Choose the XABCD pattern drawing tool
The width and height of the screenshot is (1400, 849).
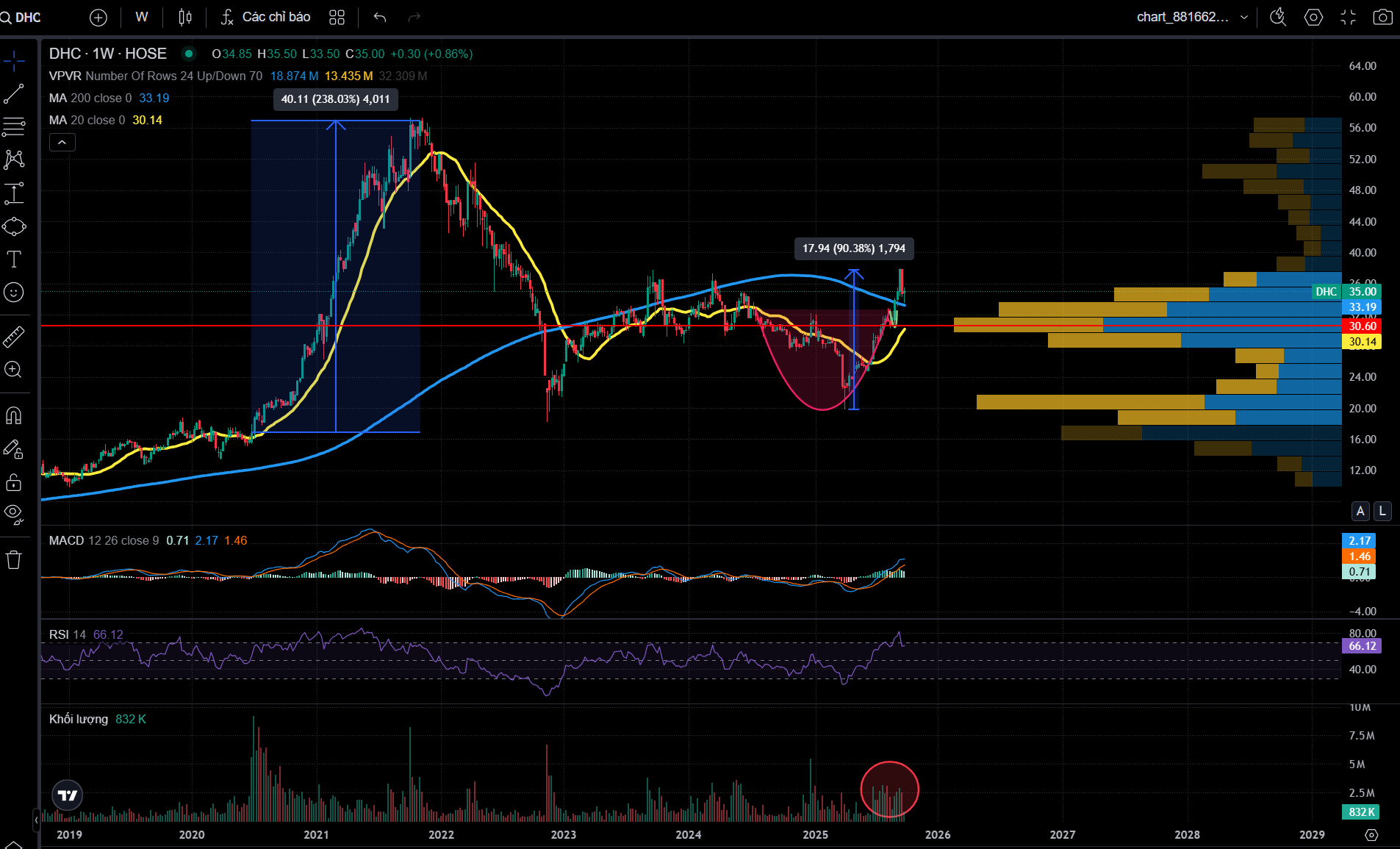[x=14, y=160]
